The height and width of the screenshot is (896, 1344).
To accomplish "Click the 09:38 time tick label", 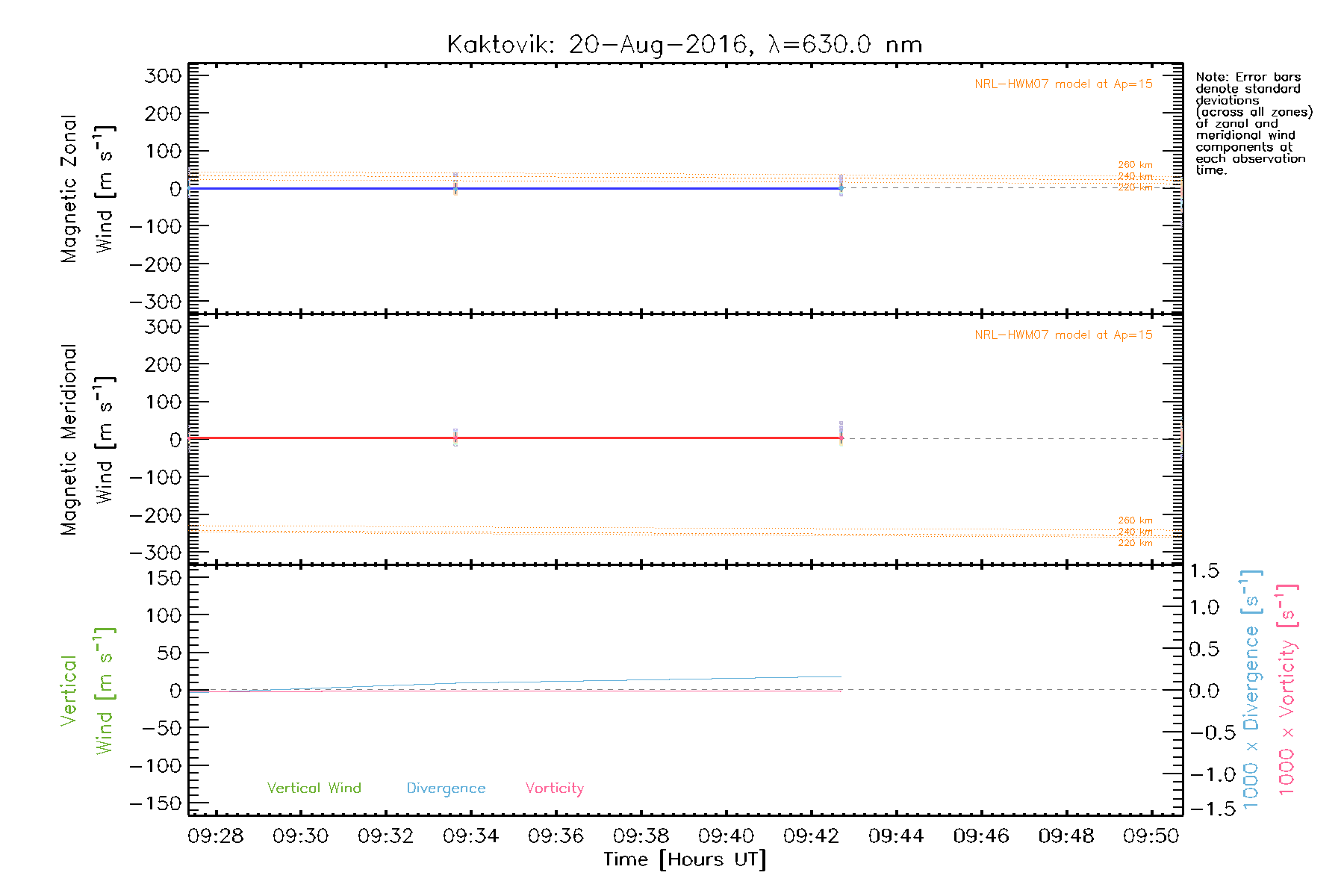I will tap(641, 836).
